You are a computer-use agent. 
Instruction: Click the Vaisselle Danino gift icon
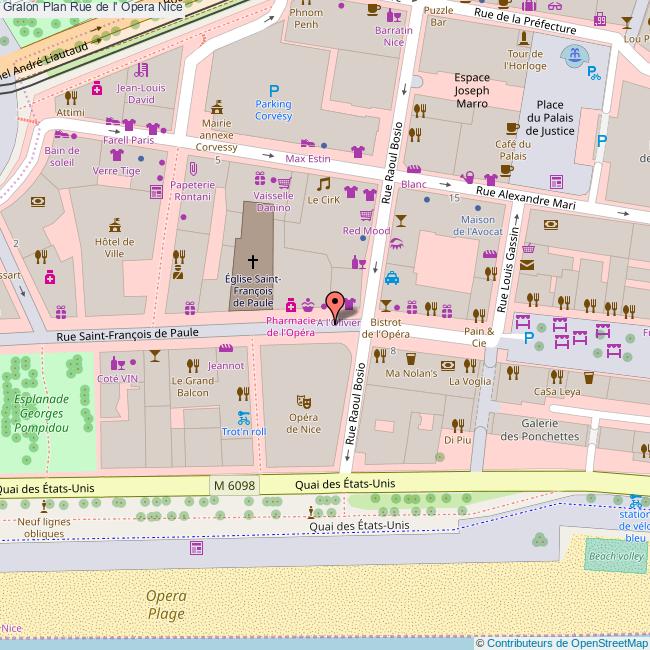pos(260,179)
